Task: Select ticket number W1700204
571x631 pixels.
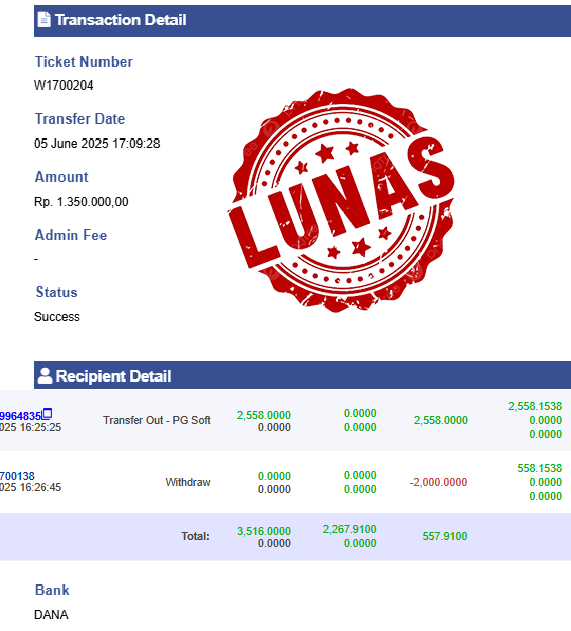Action: (x=64, y=85)
